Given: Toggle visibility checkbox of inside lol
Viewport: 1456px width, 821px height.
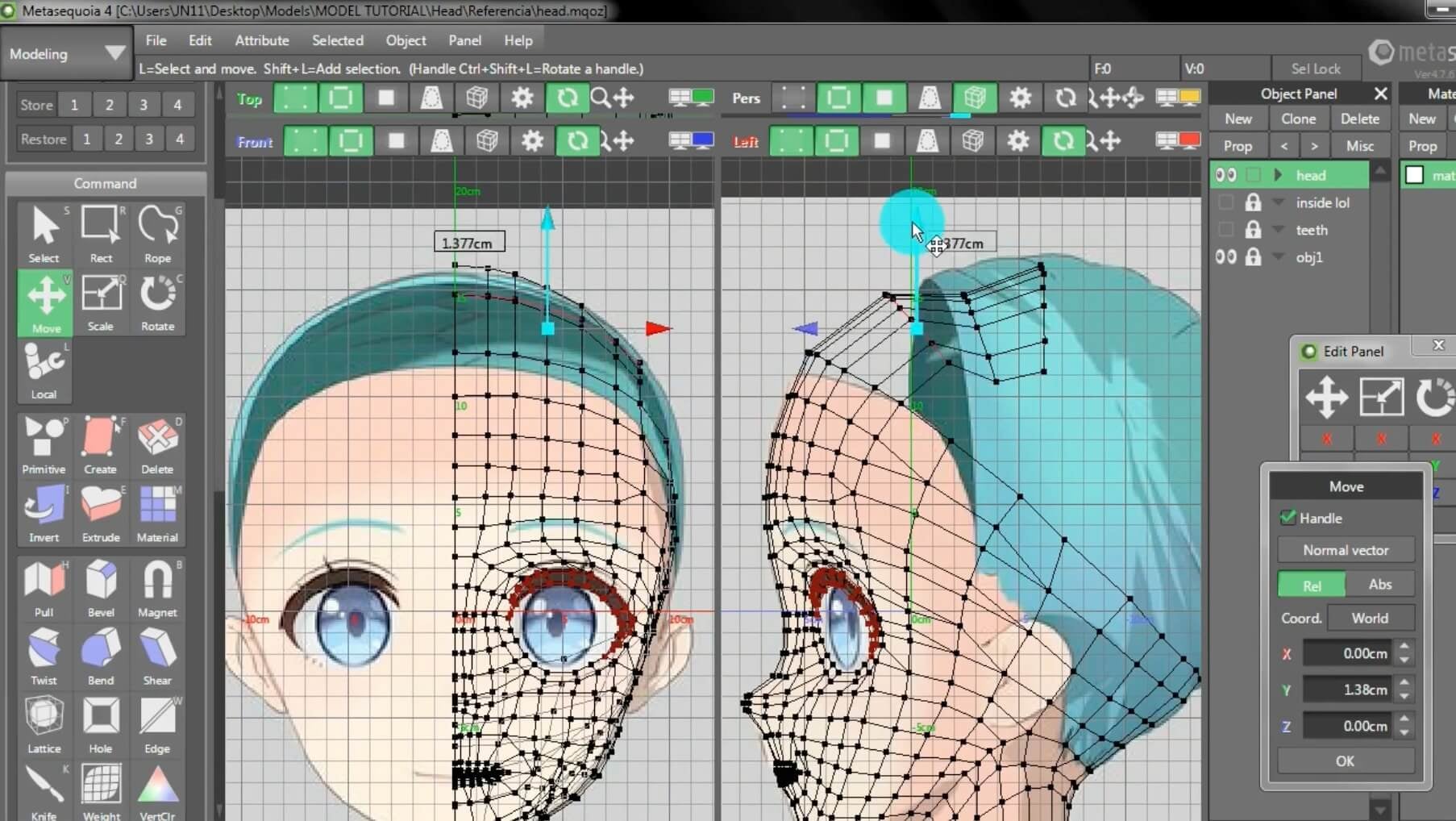Looking at the screenshot, I should coord(1226,202).
